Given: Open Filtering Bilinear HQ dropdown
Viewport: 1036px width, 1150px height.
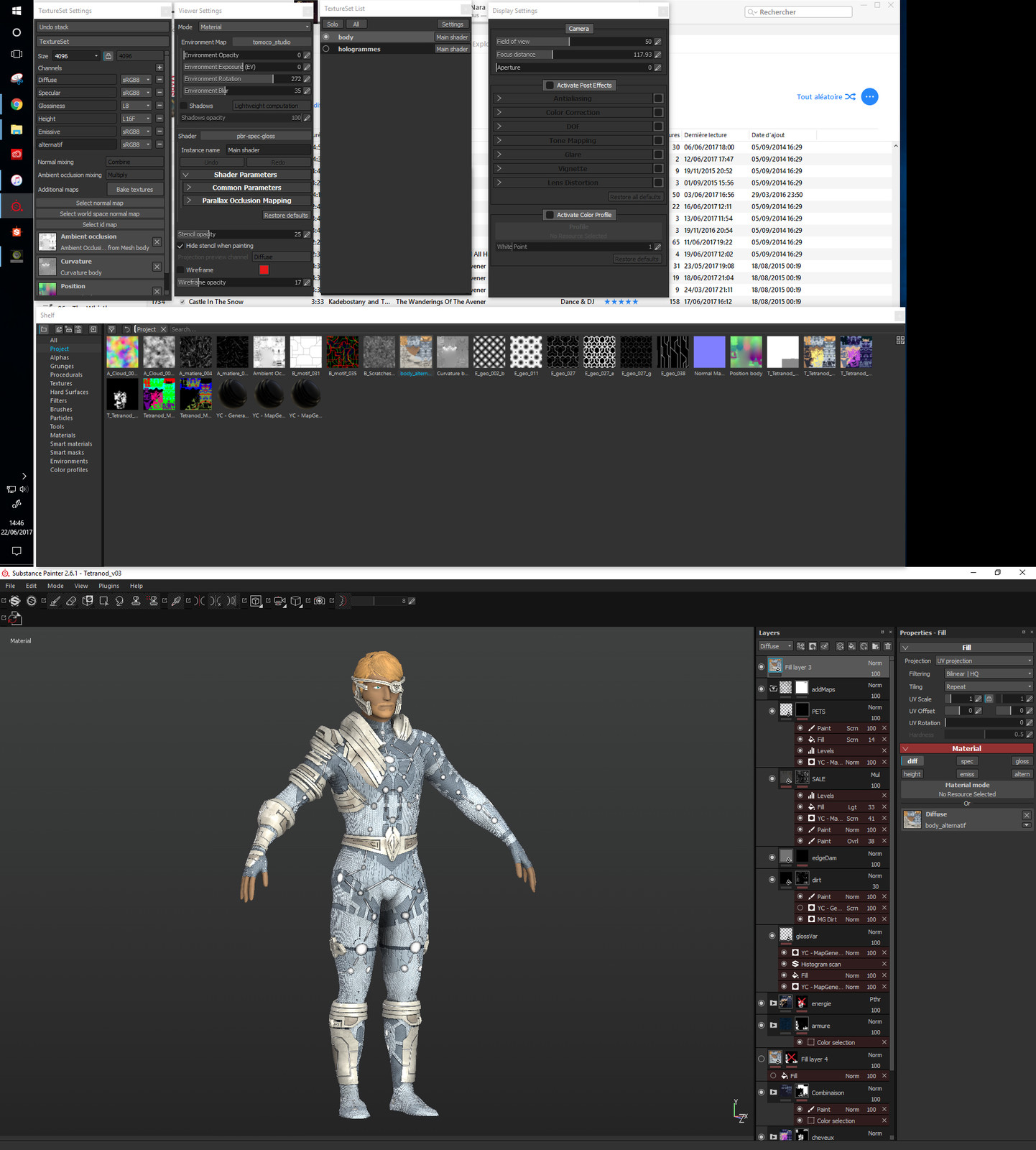Looking at the screenshot, I should point(988,673).
